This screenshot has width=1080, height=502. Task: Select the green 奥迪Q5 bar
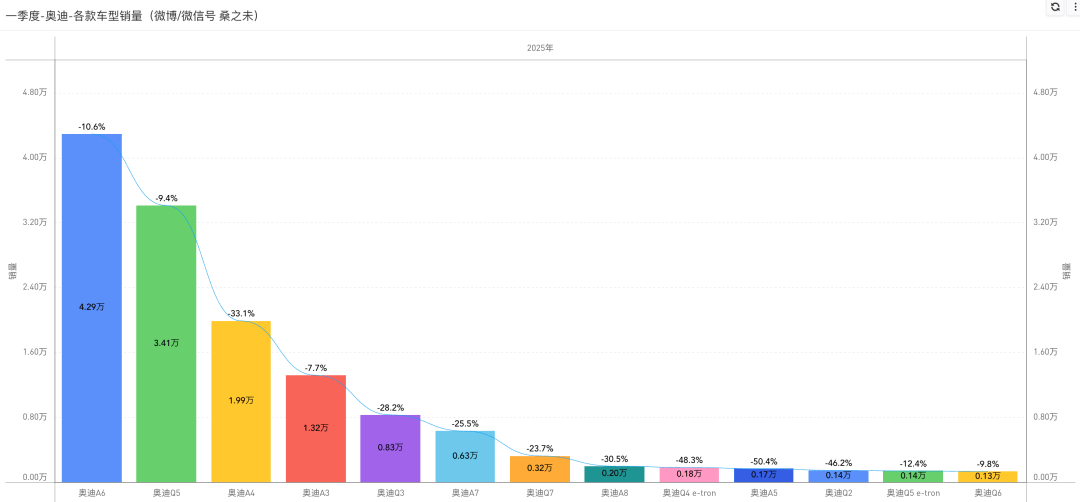click(x=166, y=344)
